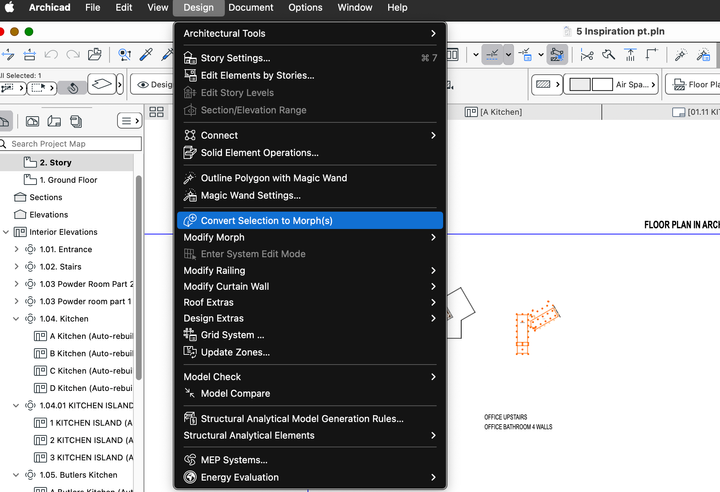Expand the 1.01. Entrance item
Image resolution: width=720 pixels, height=492 pixels.
[x=17, y=249]
